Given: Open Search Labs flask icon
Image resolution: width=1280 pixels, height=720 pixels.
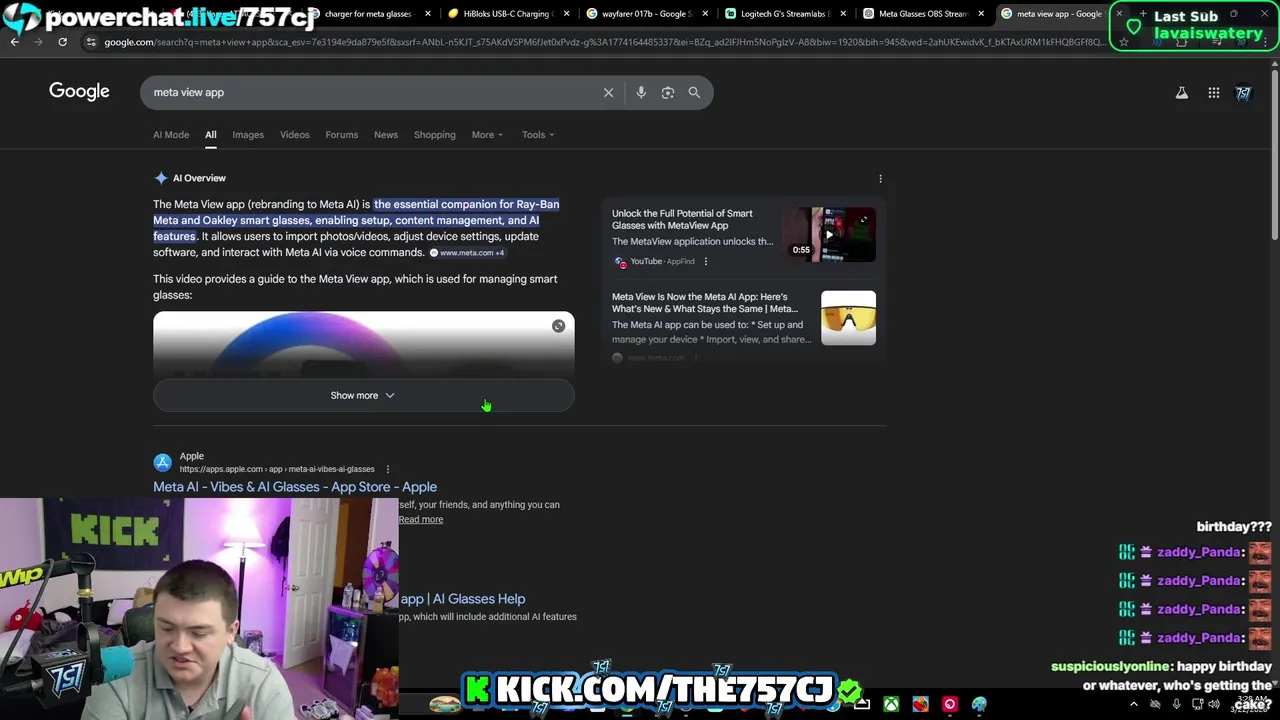Looking at the screenshot, I should tap(1182, 93).
